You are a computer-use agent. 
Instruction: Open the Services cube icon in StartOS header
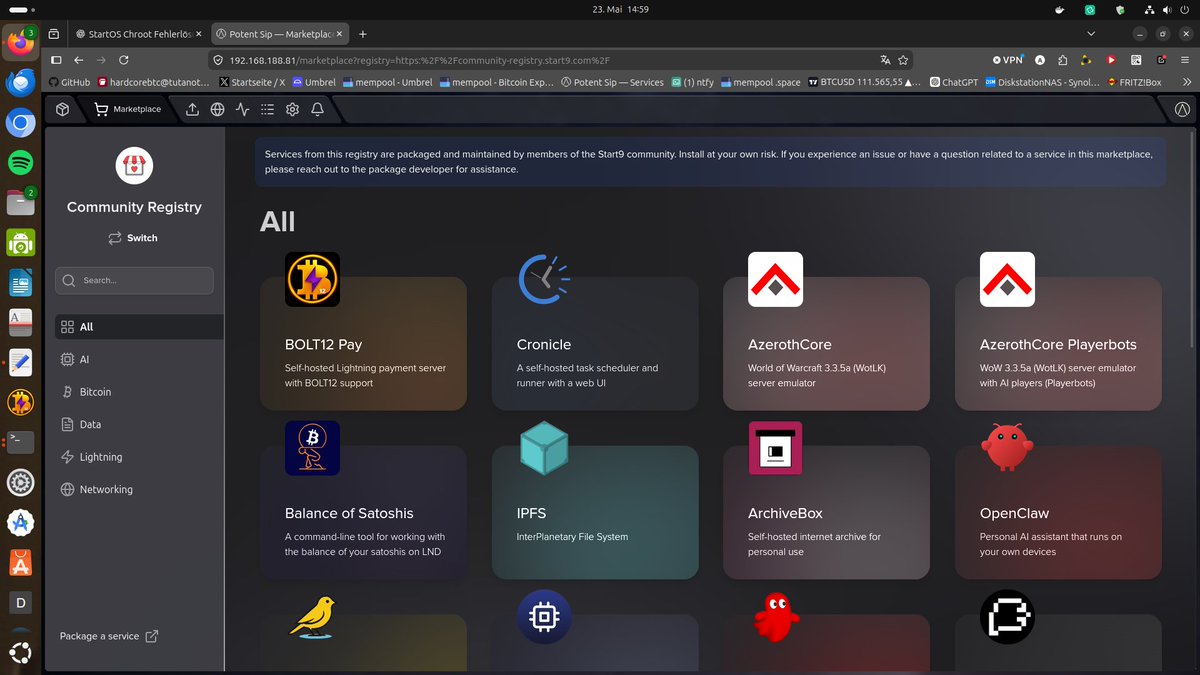[x=62, y=109]
